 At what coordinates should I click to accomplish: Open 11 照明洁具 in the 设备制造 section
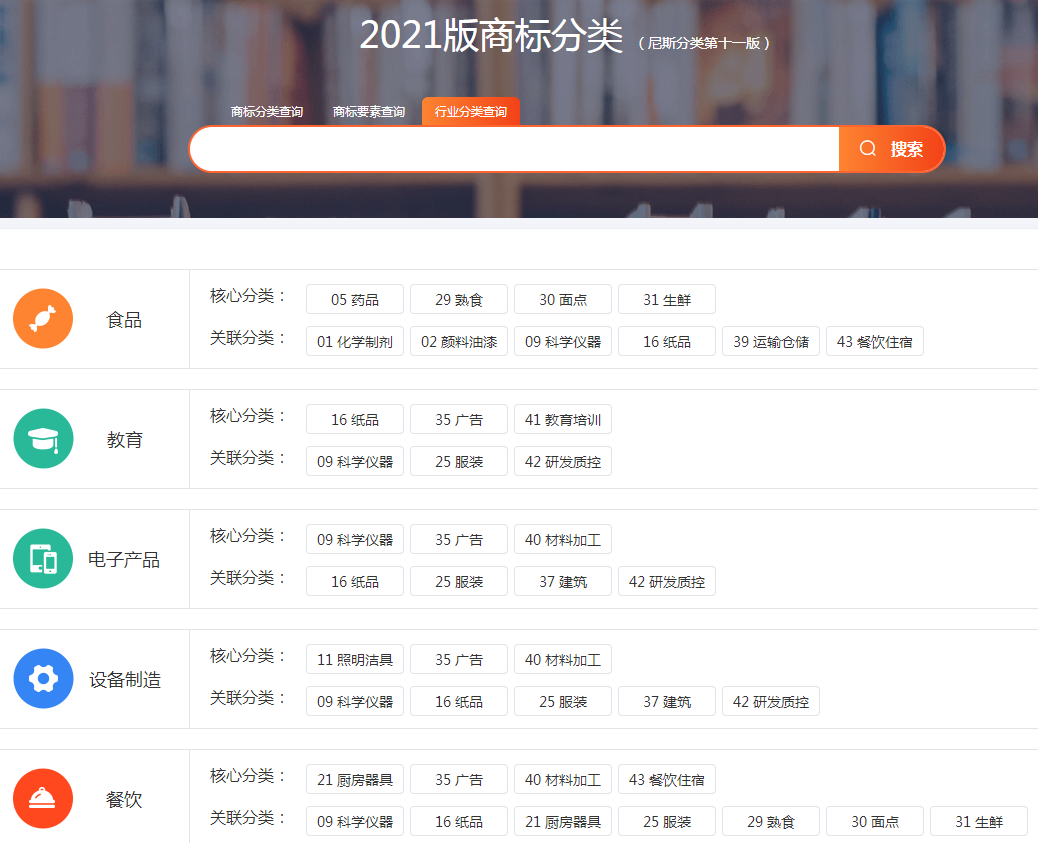pos(355,660)
